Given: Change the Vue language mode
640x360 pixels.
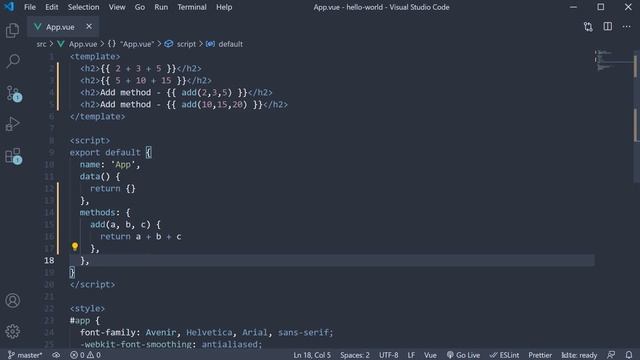Looking at the screenshot, I should coord(430,355).
